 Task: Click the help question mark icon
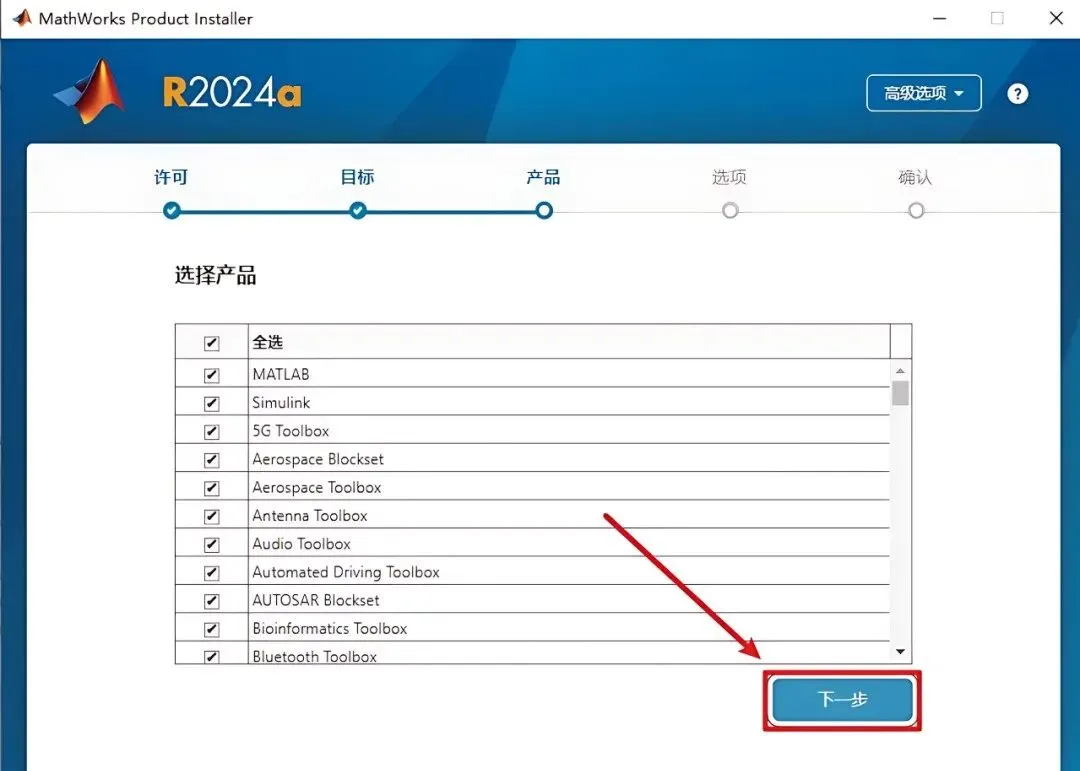pyautogui.click(x=1017, y=94)
